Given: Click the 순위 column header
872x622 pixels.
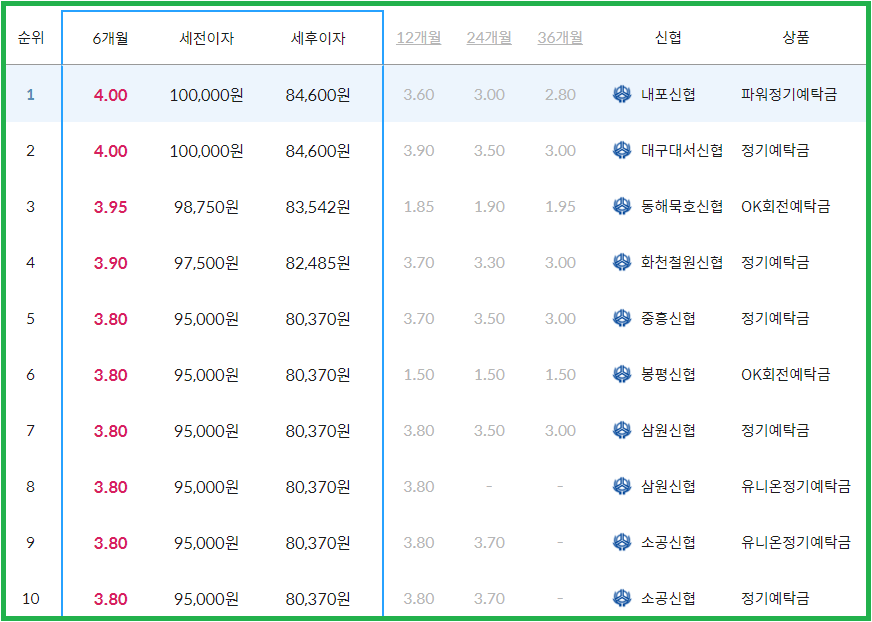Looking at the screenshot, I should [x=33, y=37].
